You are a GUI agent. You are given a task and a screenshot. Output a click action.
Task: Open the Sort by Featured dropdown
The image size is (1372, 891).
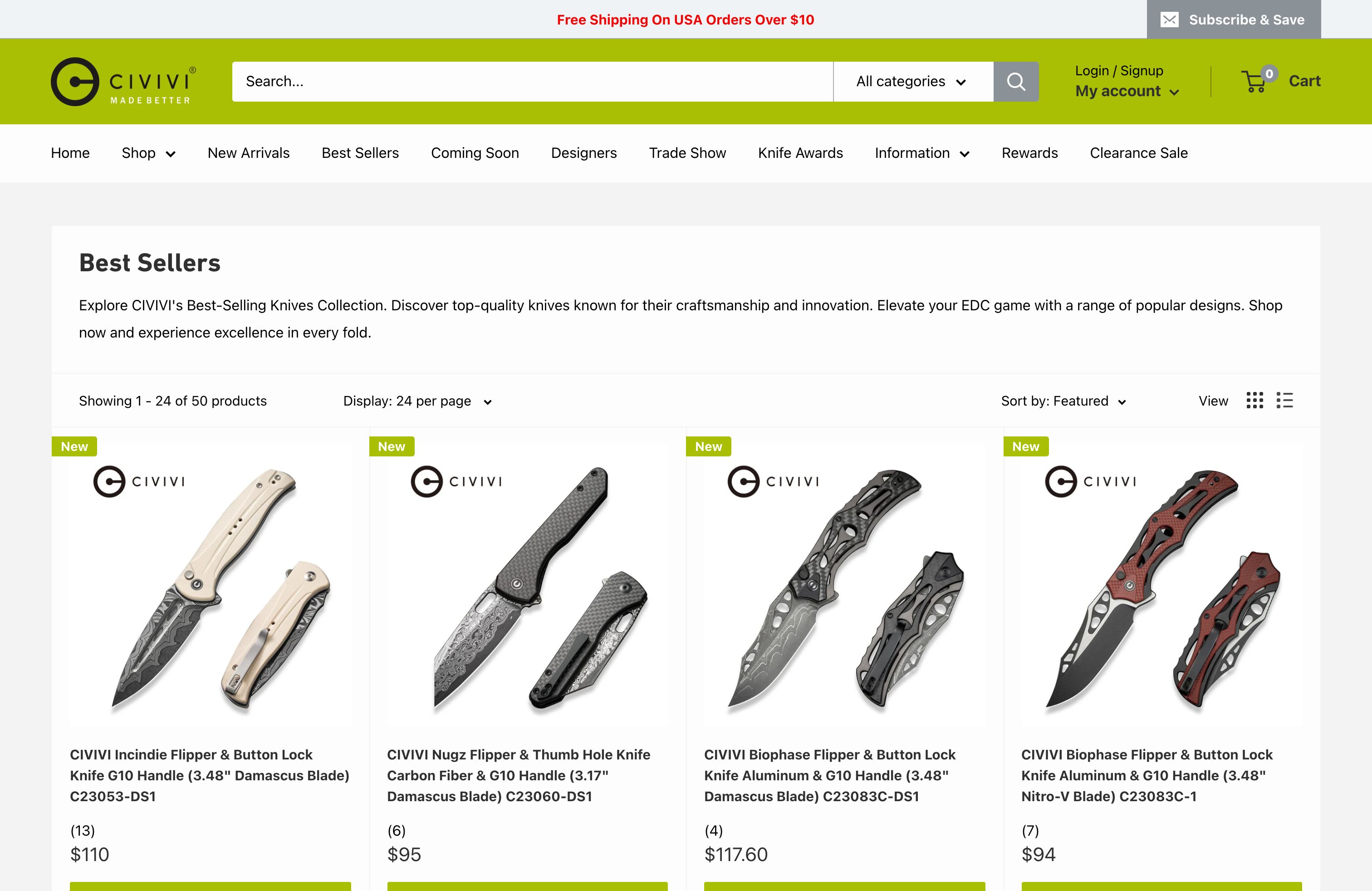[x=1063, y=401]
